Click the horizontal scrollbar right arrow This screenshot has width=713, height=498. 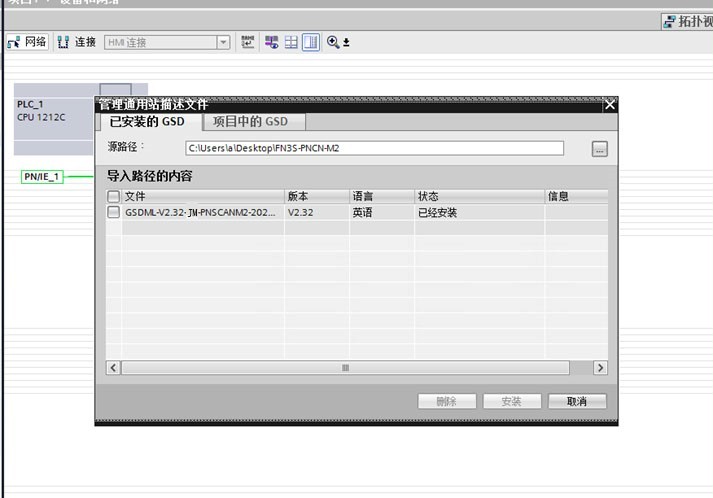pos(600,368)
